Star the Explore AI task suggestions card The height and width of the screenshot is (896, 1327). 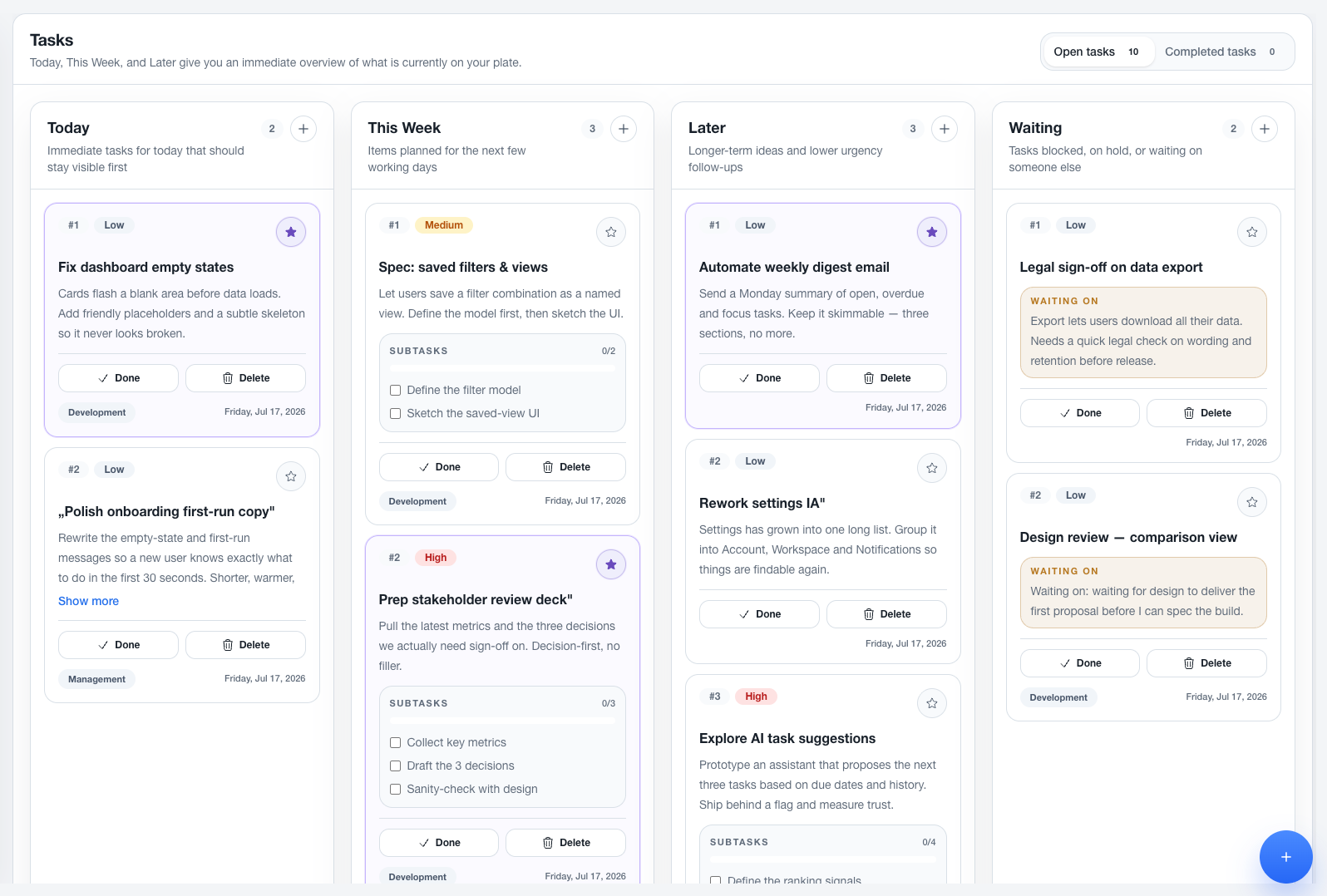pyautogui.click(x=932, y=703)
